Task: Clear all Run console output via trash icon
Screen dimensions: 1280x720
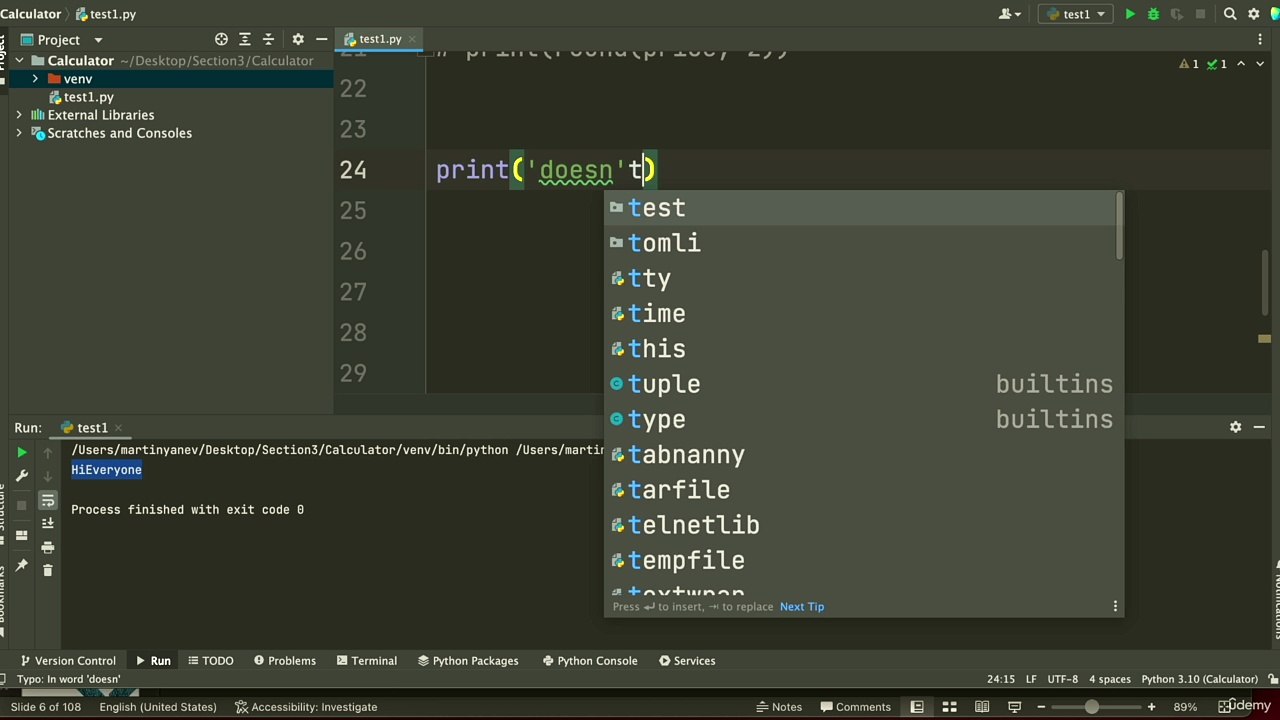Action: click(x=47, y=570)
